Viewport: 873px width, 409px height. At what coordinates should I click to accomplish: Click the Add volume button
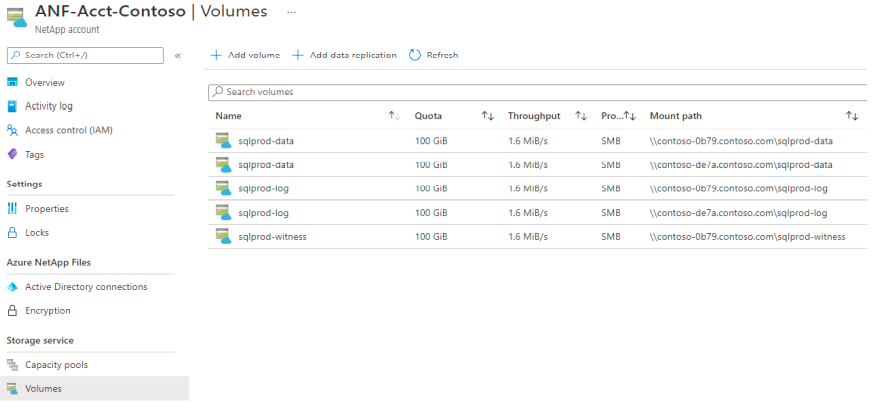245,55
